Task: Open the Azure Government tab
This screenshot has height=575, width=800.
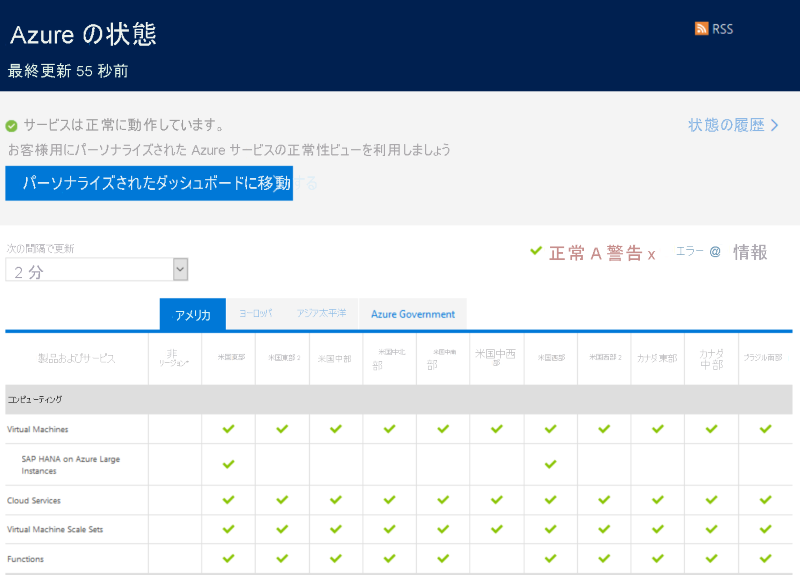Action: pyautogui.click(x=413, y=314)
